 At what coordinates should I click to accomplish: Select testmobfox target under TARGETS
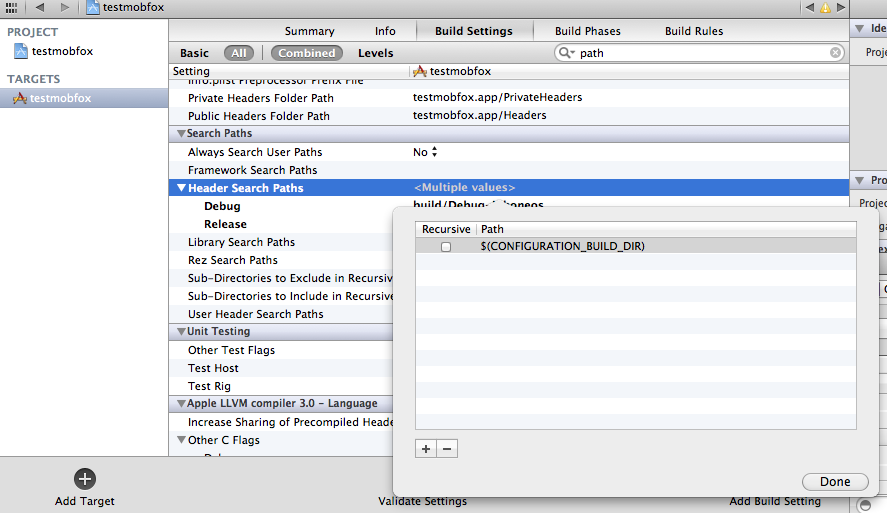84,98
